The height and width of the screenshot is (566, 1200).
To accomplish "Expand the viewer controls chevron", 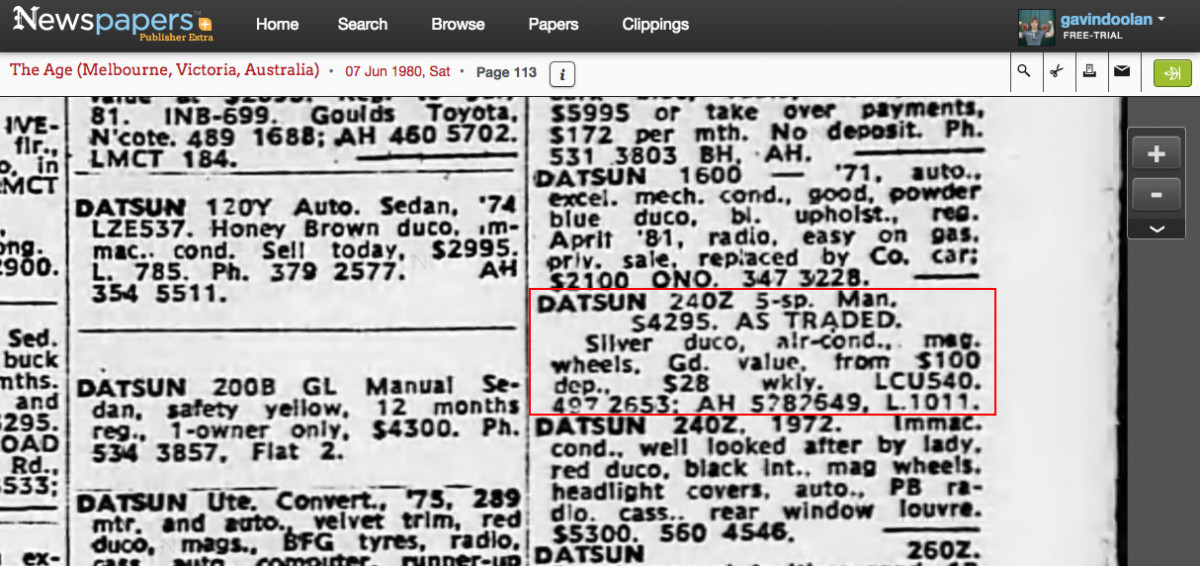I will 1157,228.
